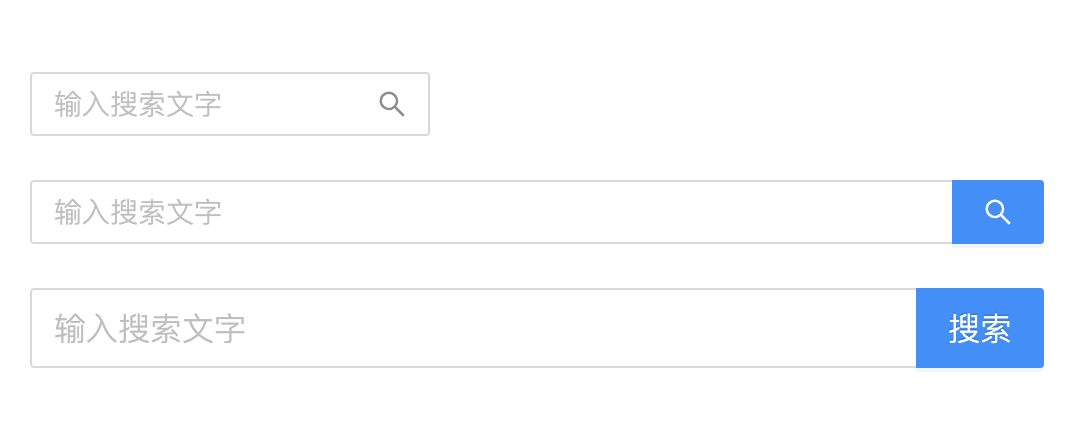Submit search using the white magnifier icon

(x=997, y=212)
